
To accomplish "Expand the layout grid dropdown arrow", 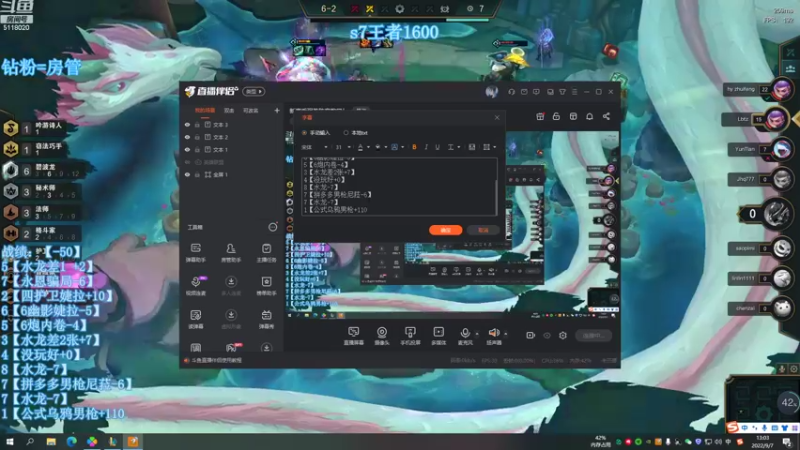I will click(494, 147).
